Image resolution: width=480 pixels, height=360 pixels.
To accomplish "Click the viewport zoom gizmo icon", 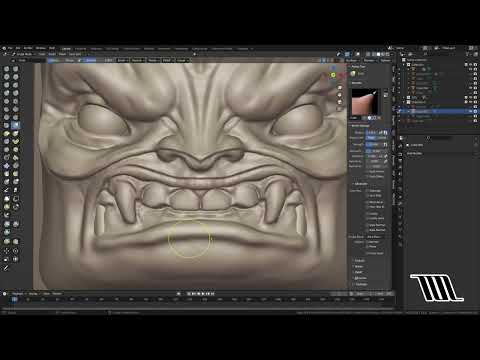I will [340, 87].
